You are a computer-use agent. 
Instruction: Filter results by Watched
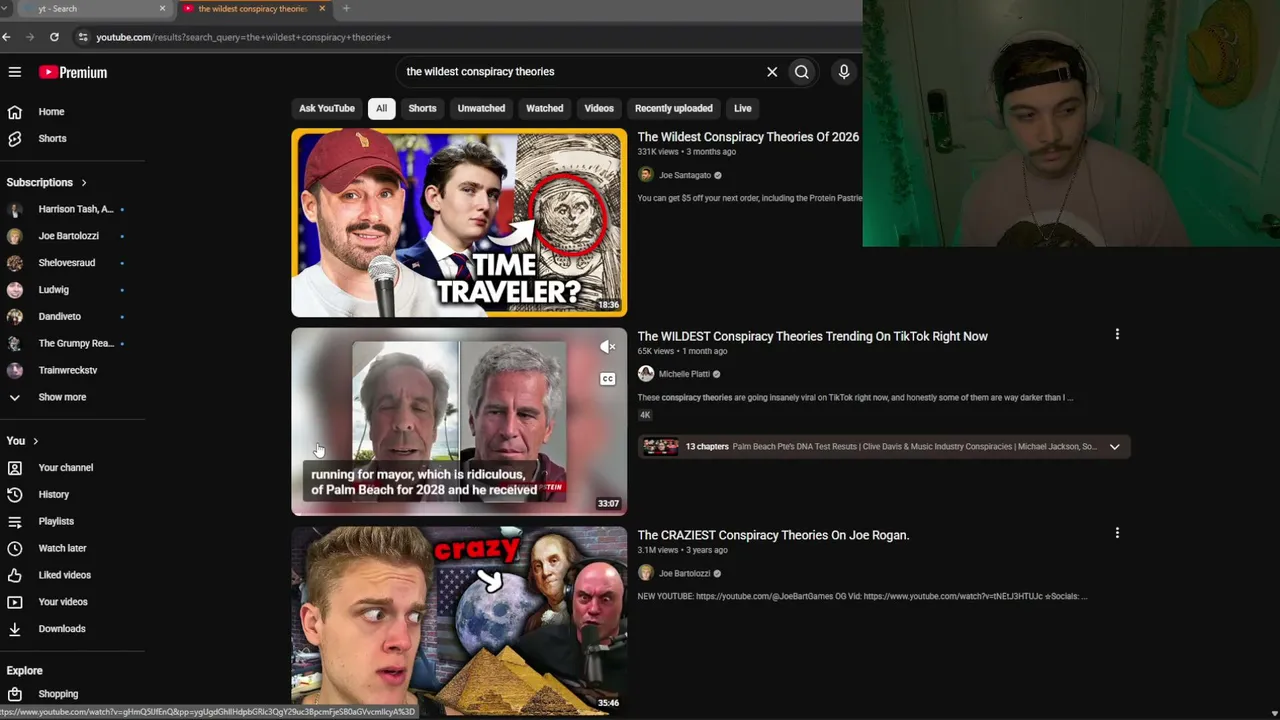click(x=545, y=108)
